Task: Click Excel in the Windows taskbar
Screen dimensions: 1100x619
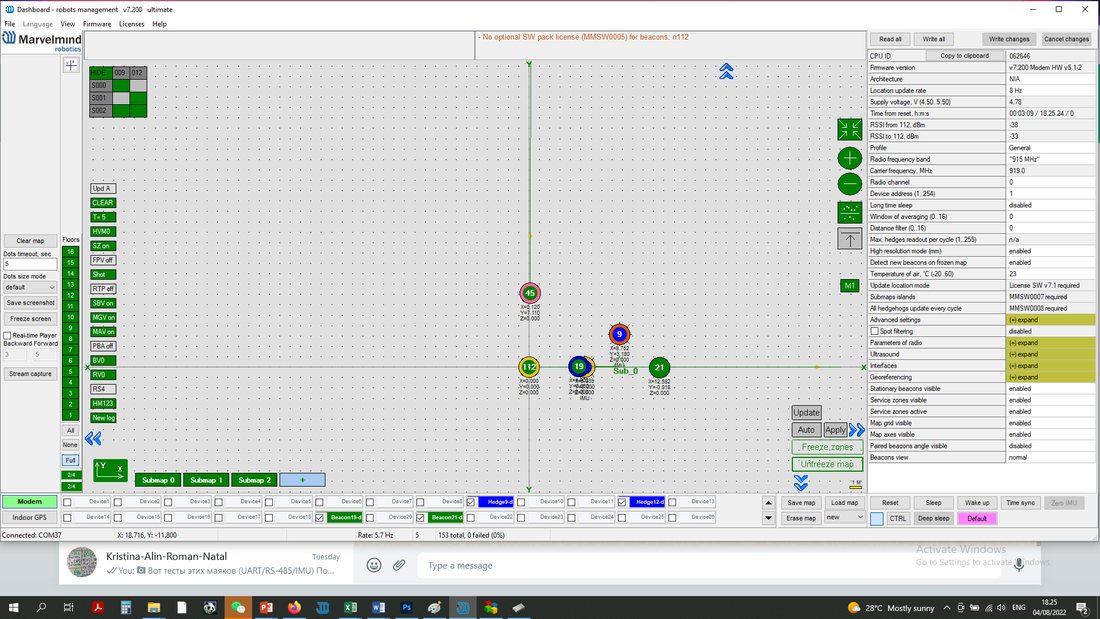Action: point(350,608)
